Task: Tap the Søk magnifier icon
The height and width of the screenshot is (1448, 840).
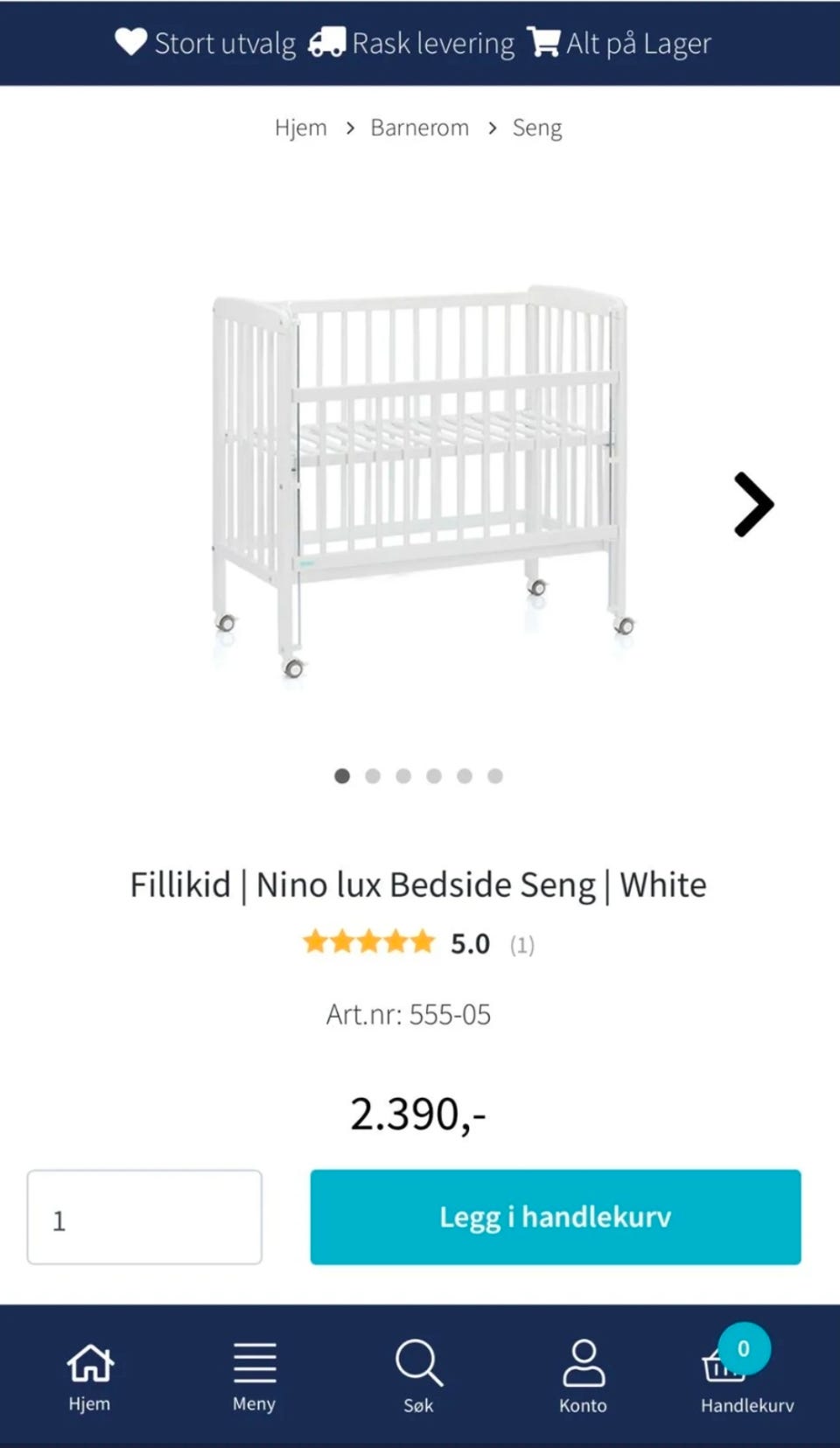Action: (x=418, y=1363)
